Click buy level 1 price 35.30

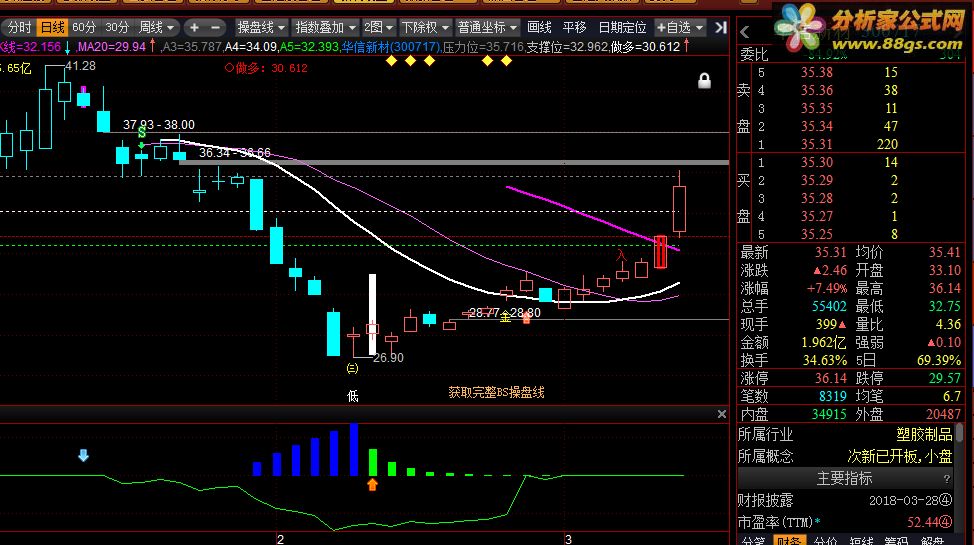pyautogui.click(x=816, y=162)
